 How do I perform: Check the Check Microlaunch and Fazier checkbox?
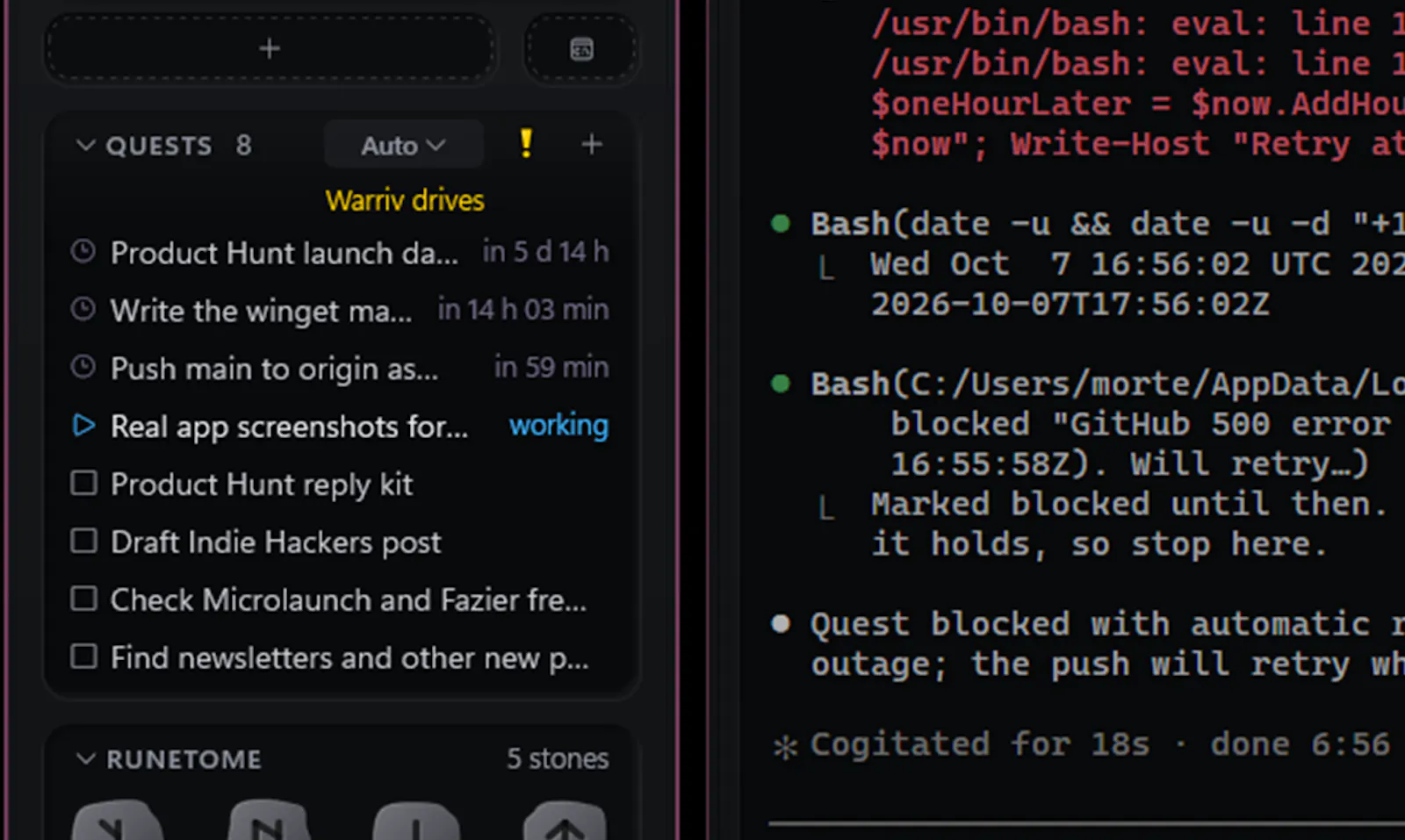pyautogui.click(x=83, y=599)
